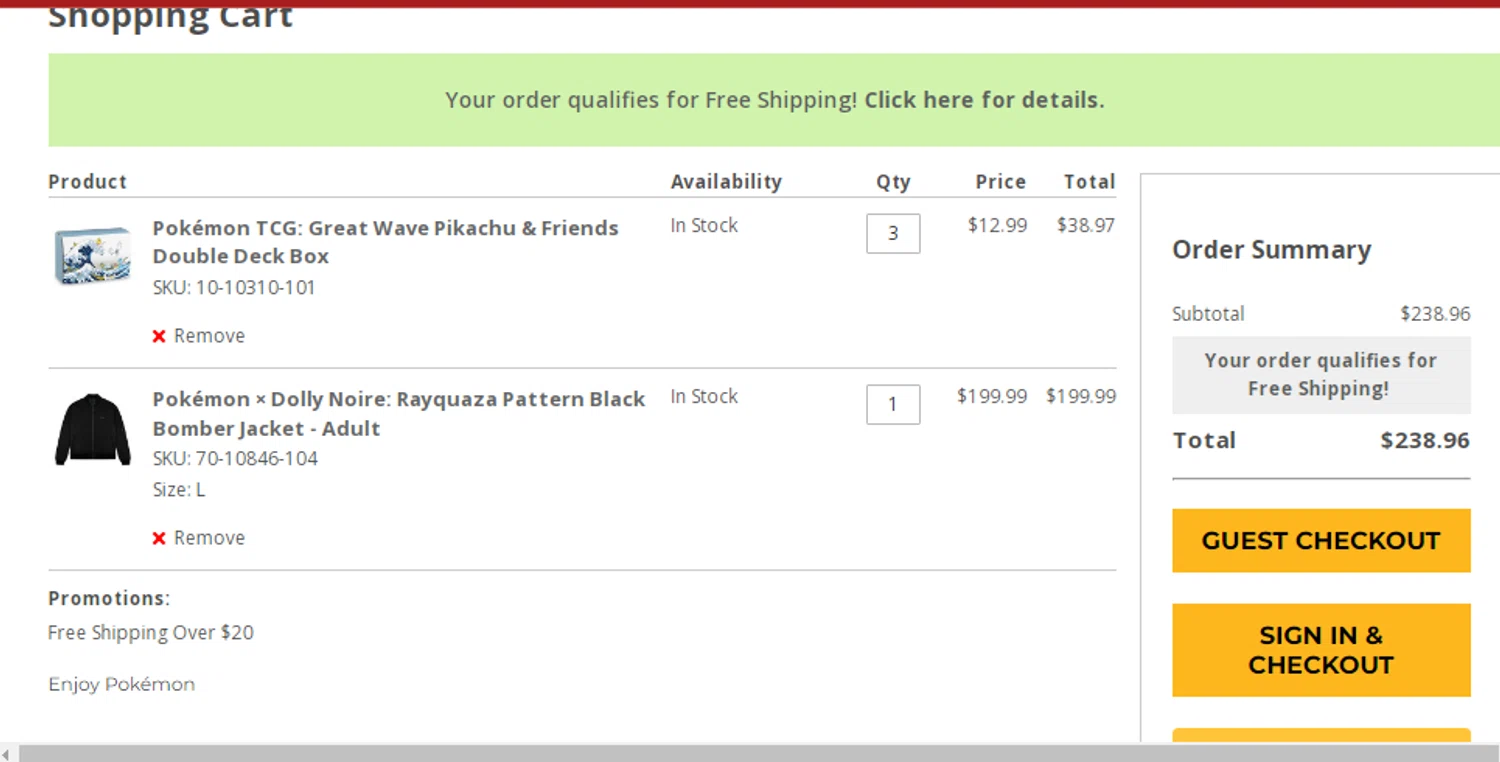Viewport: 1500px width, 762px height.
Task: Open the Great Wave Pikachu deck box thumbnail
Action: click(92, 256)
